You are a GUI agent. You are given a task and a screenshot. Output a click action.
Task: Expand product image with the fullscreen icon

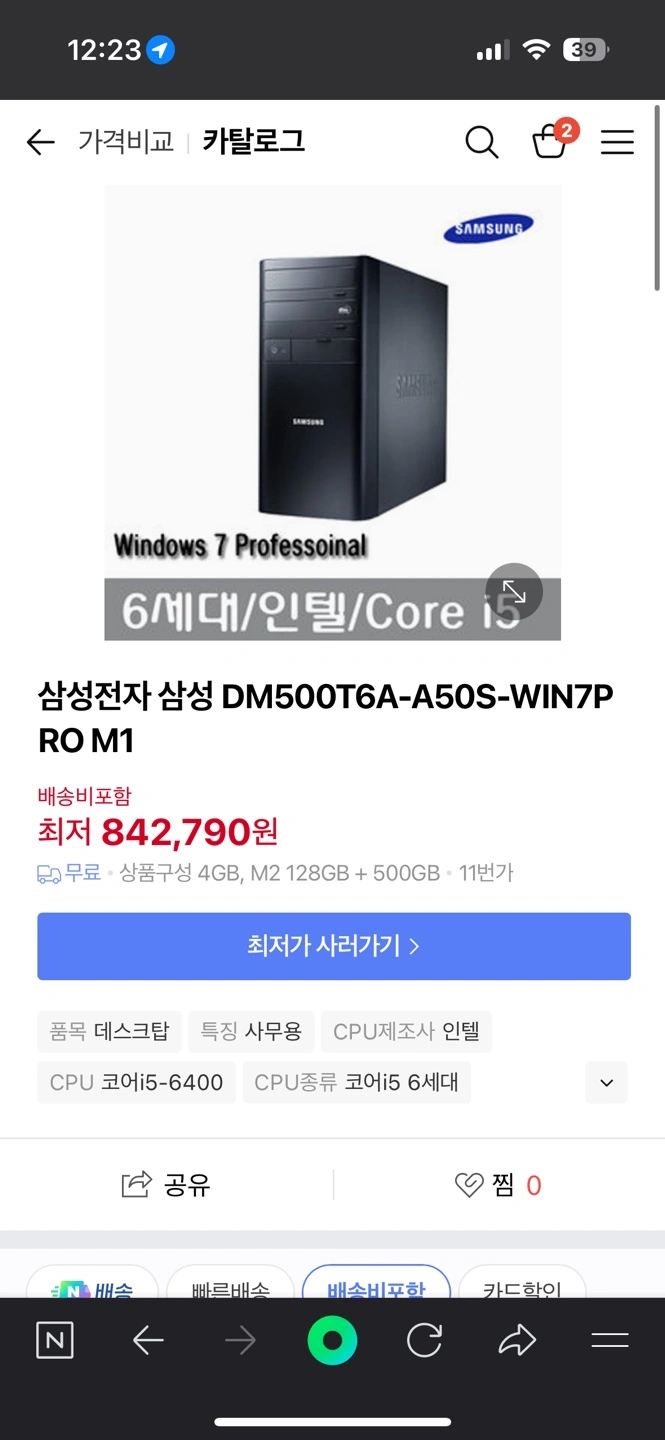tap(514, 592)
